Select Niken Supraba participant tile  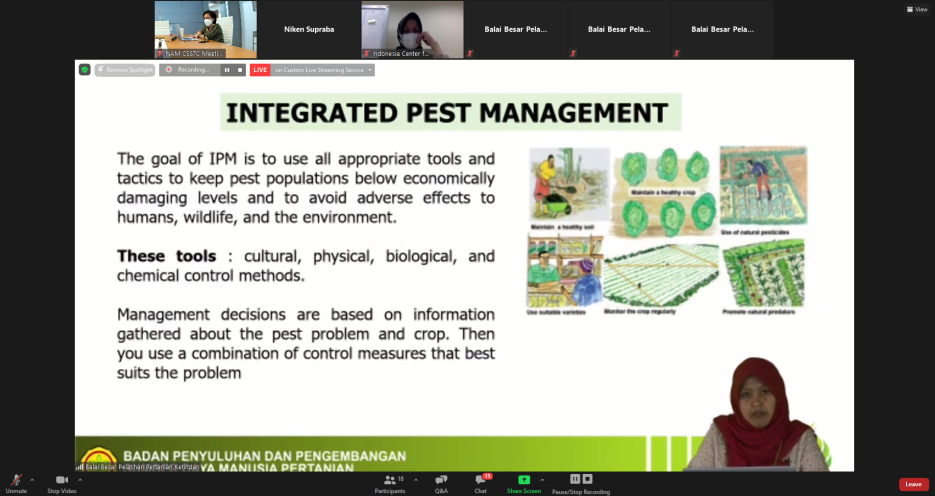coord(309,30)
